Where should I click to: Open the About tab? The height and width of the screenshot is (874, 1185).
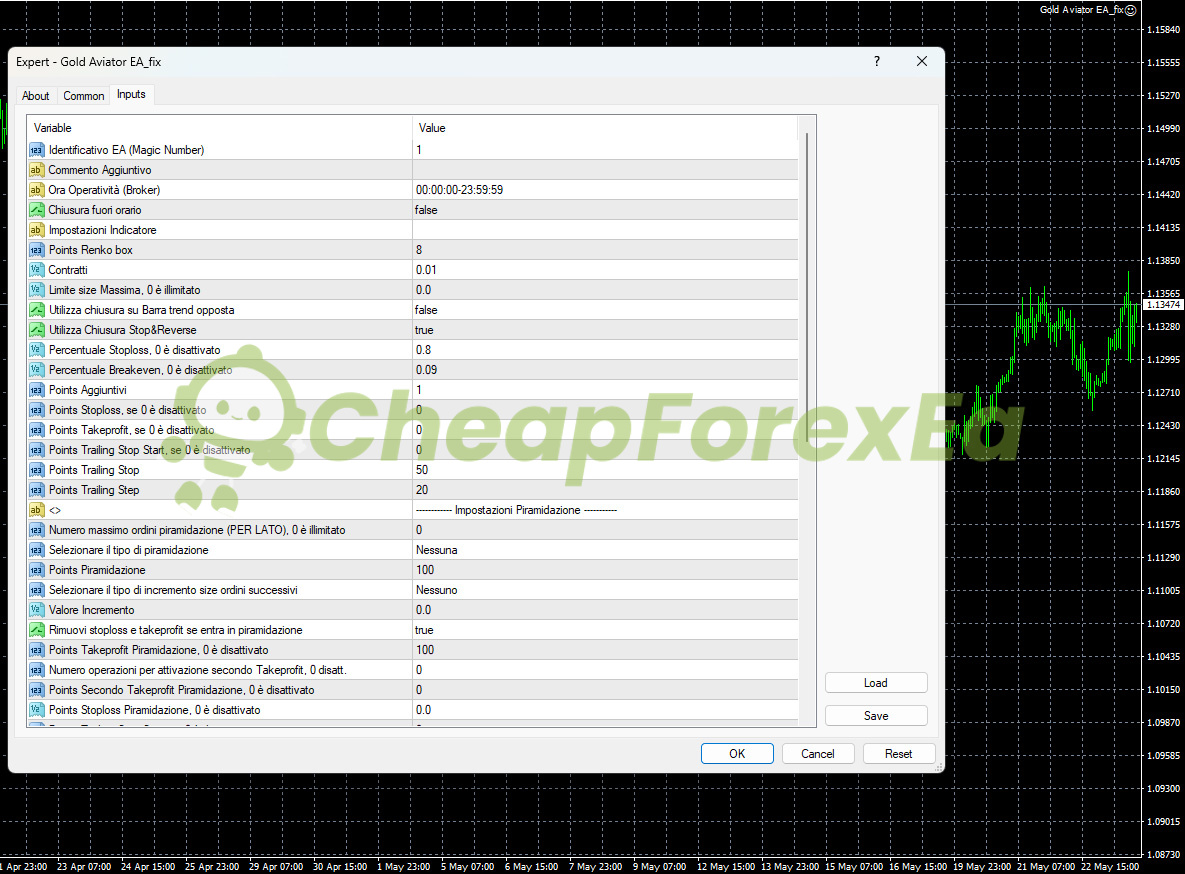tap(36, 96)
